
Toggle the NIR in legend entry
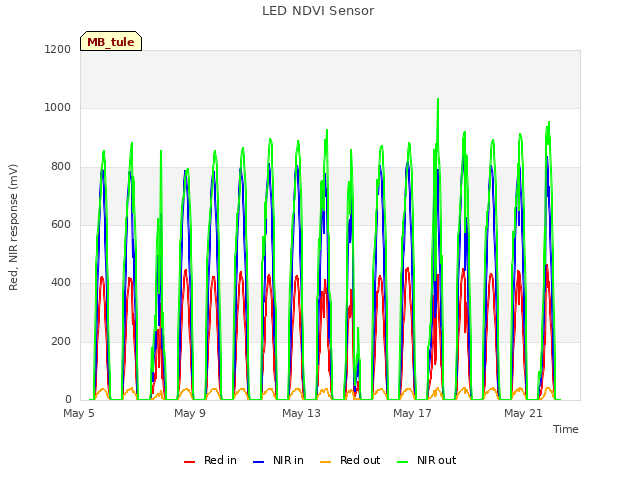pos(278,460)
